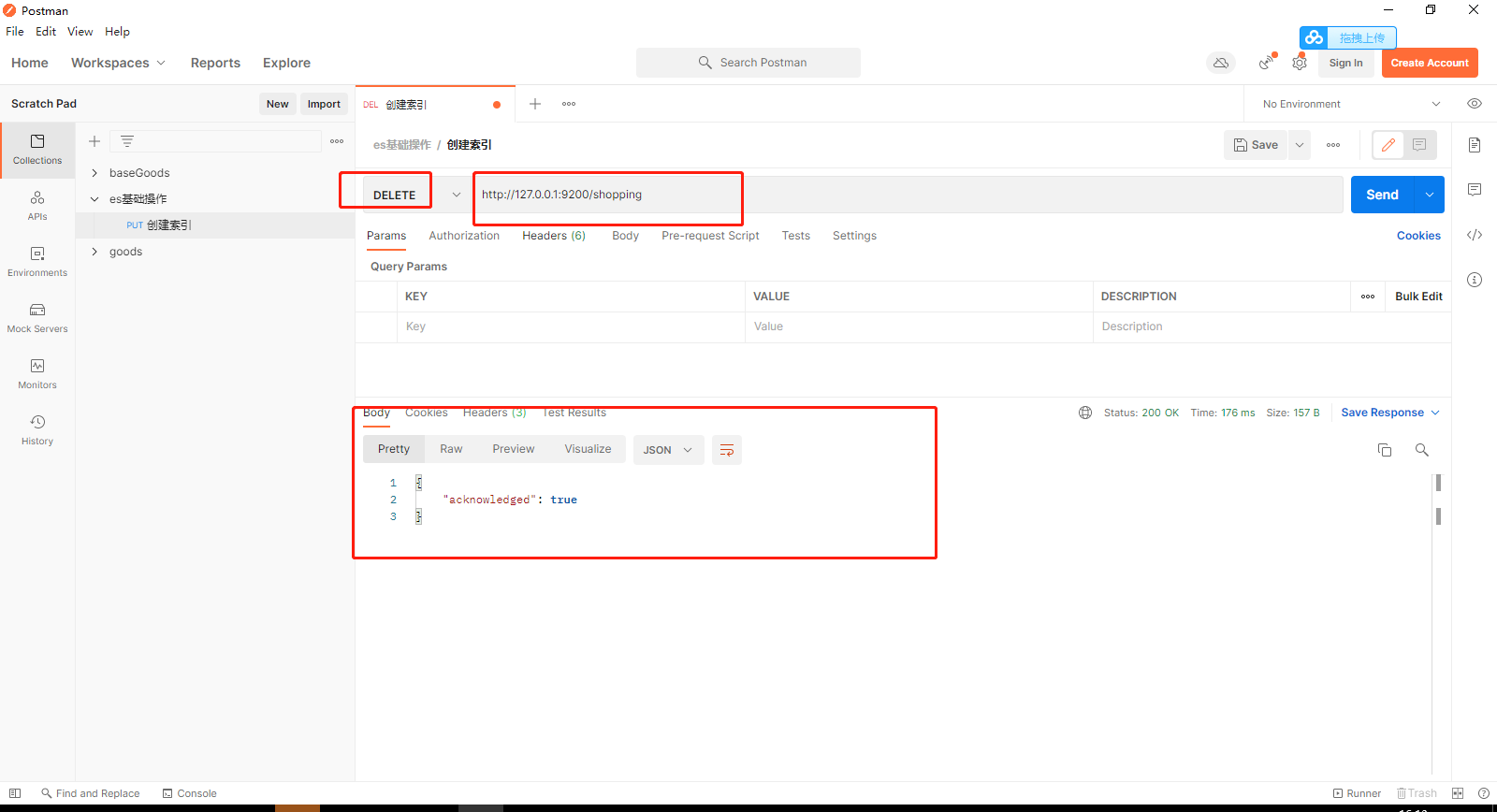Open comments icon in right sidebar
The image size is (1497, 812).
1475,190
